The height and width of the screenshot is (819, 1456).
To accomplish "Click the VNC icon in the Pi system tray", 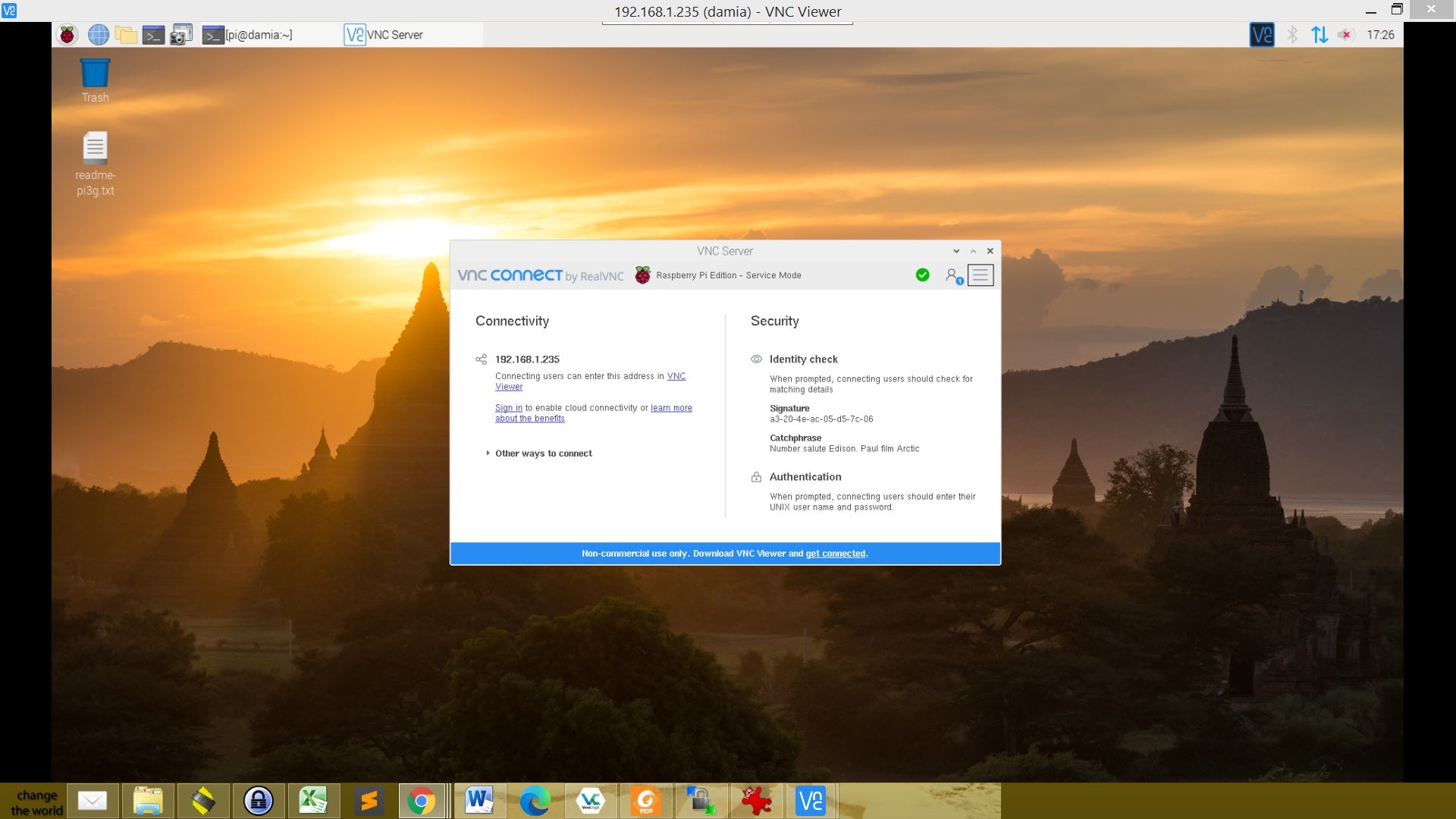I will tap(1261, 34).
